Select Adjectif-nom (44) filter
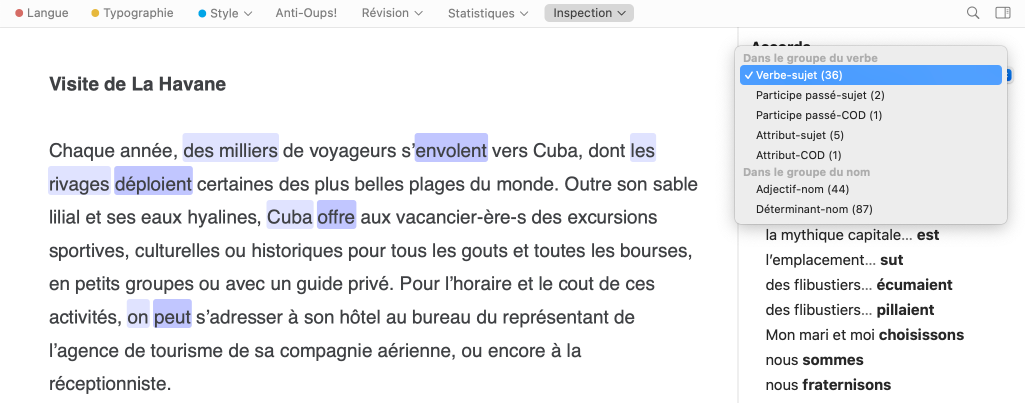1025x403 pixels. pyautogui.click(x=802, y=189)
